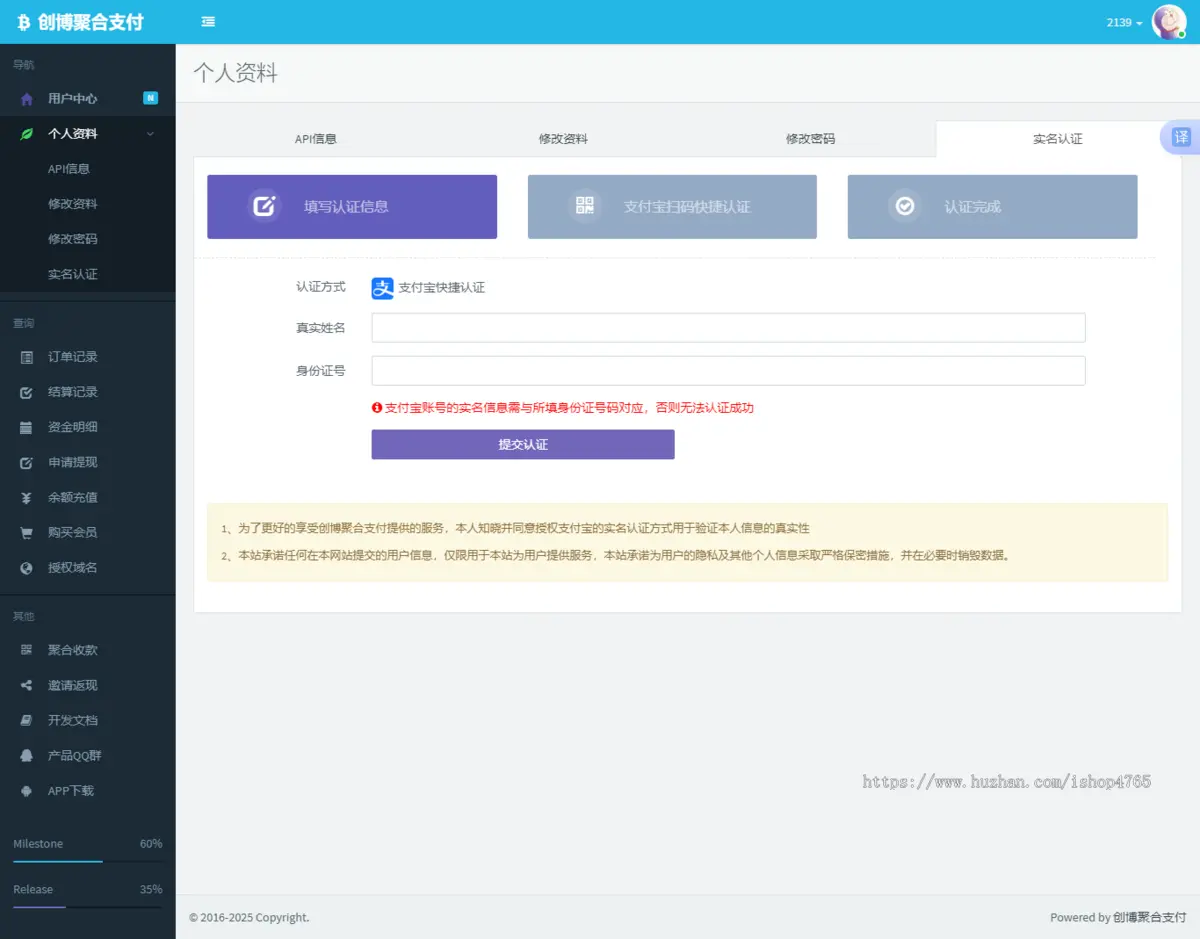This screenshot has width=1200, height=939.
Task: Open the 2139 account dropdown
Action: 1124,22
